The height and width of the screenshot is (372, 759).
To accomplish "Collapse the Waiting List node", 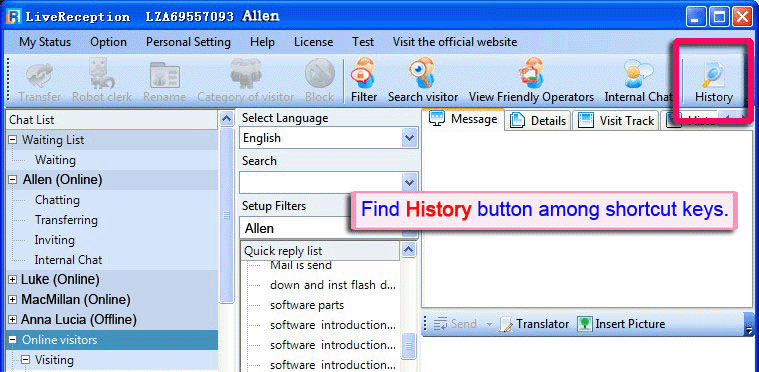I will 13,140.
